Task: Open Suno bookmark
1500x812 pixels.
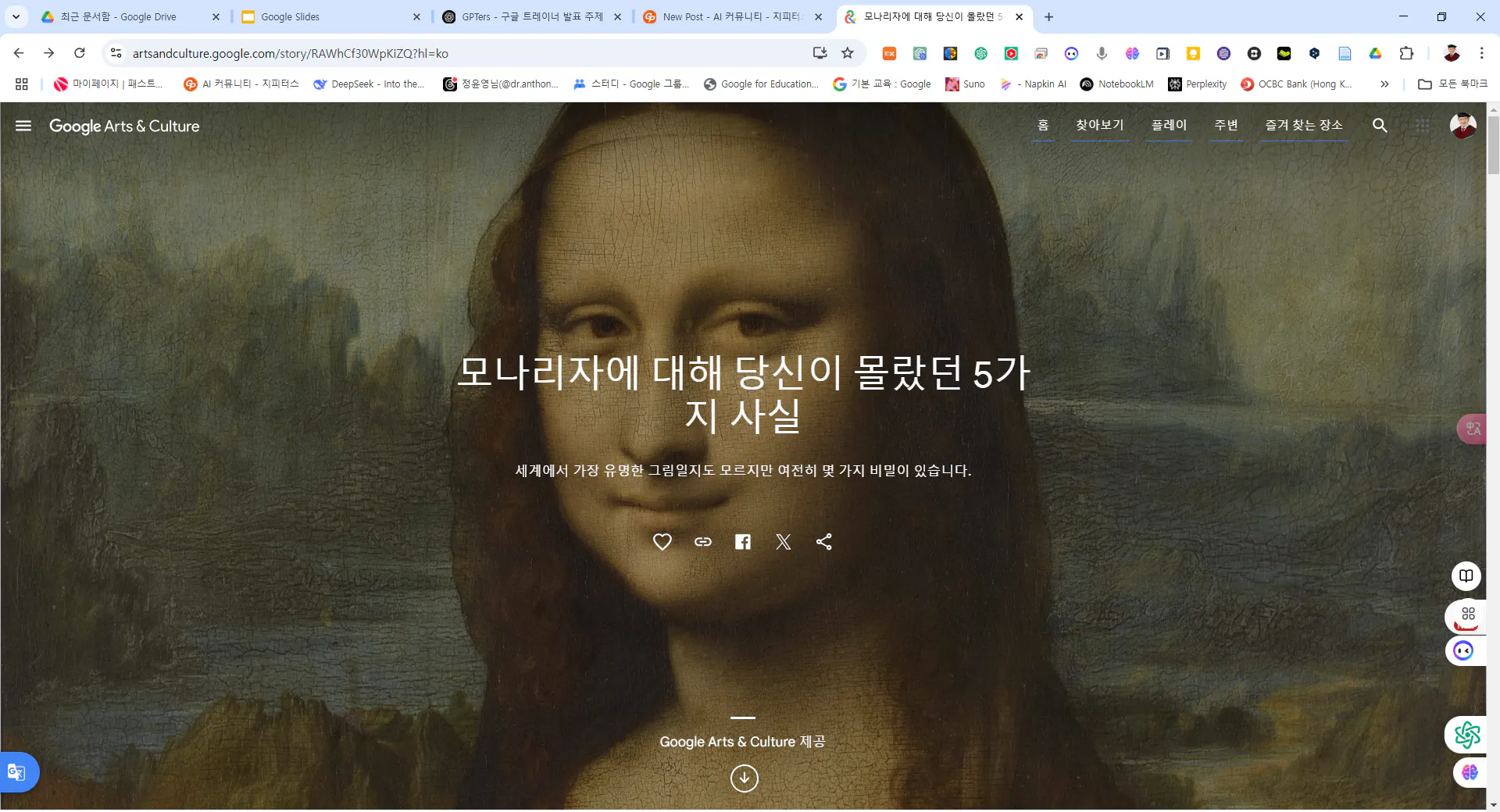Action: pyautogui.click(x=965, y=84)
